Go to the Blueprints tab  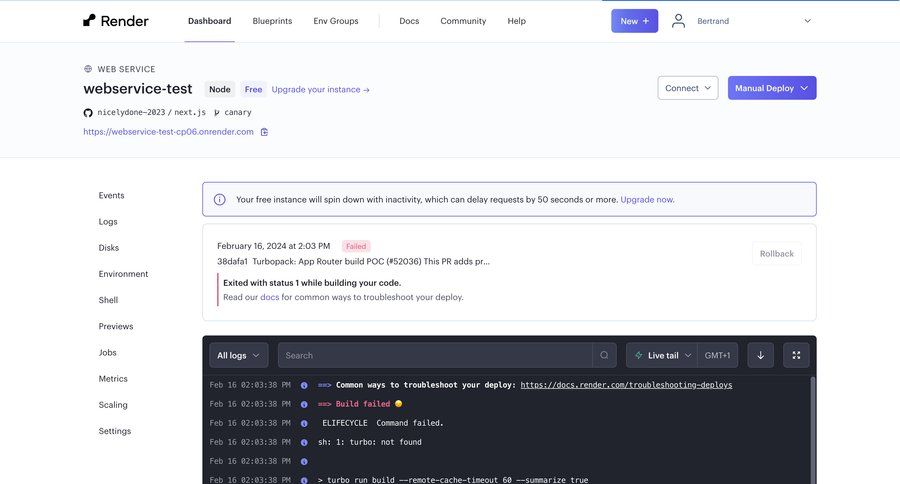point(272,20)
